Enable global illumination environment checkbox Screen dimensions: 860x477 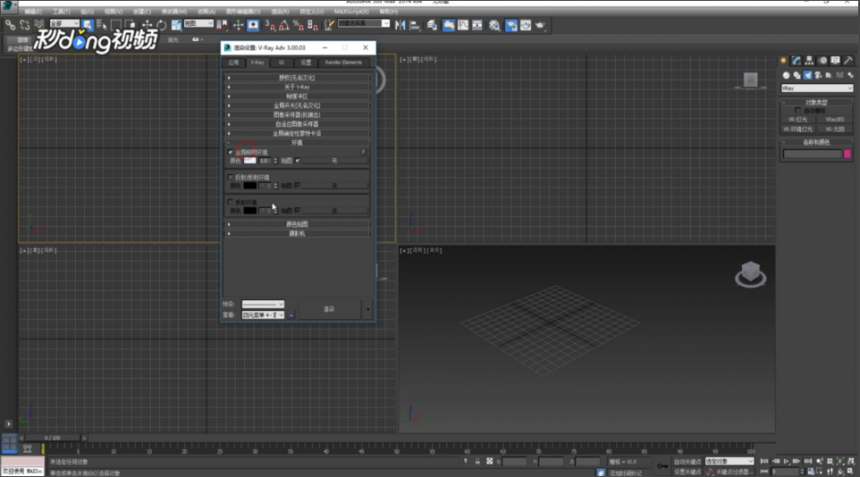(x=230, y=152)
